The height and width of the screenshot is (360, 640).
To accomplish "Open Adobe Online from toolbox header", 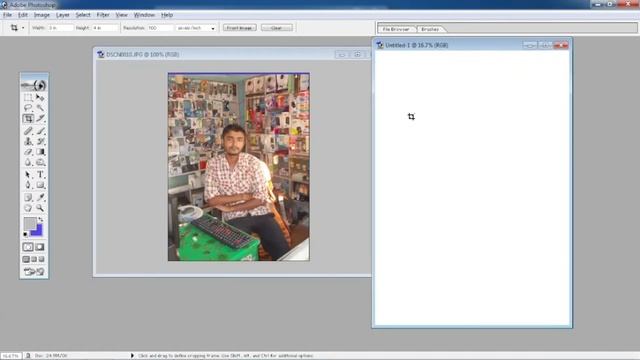I will point(34,85).
